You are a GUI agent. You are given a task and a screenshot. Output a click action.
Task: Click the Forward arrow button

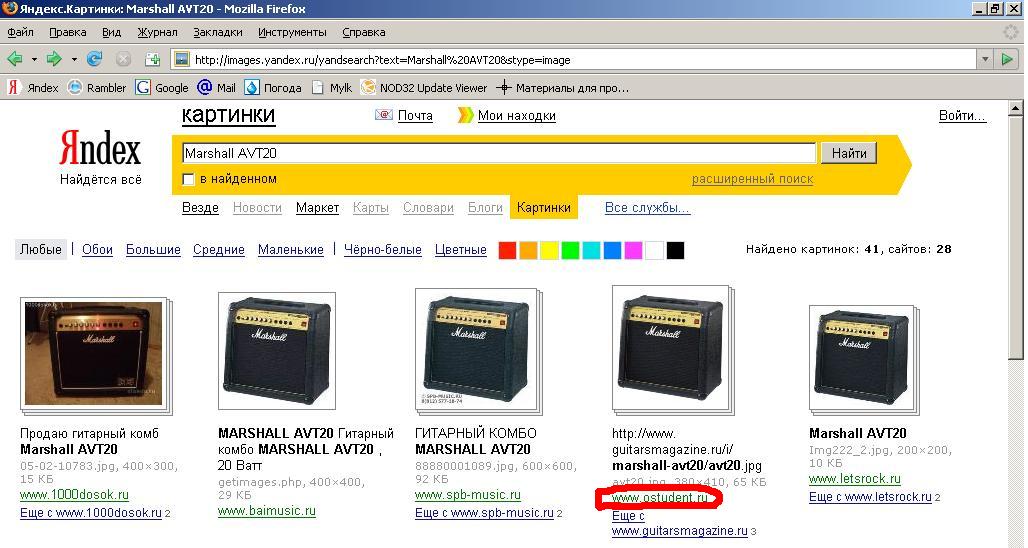pos(54,59)
